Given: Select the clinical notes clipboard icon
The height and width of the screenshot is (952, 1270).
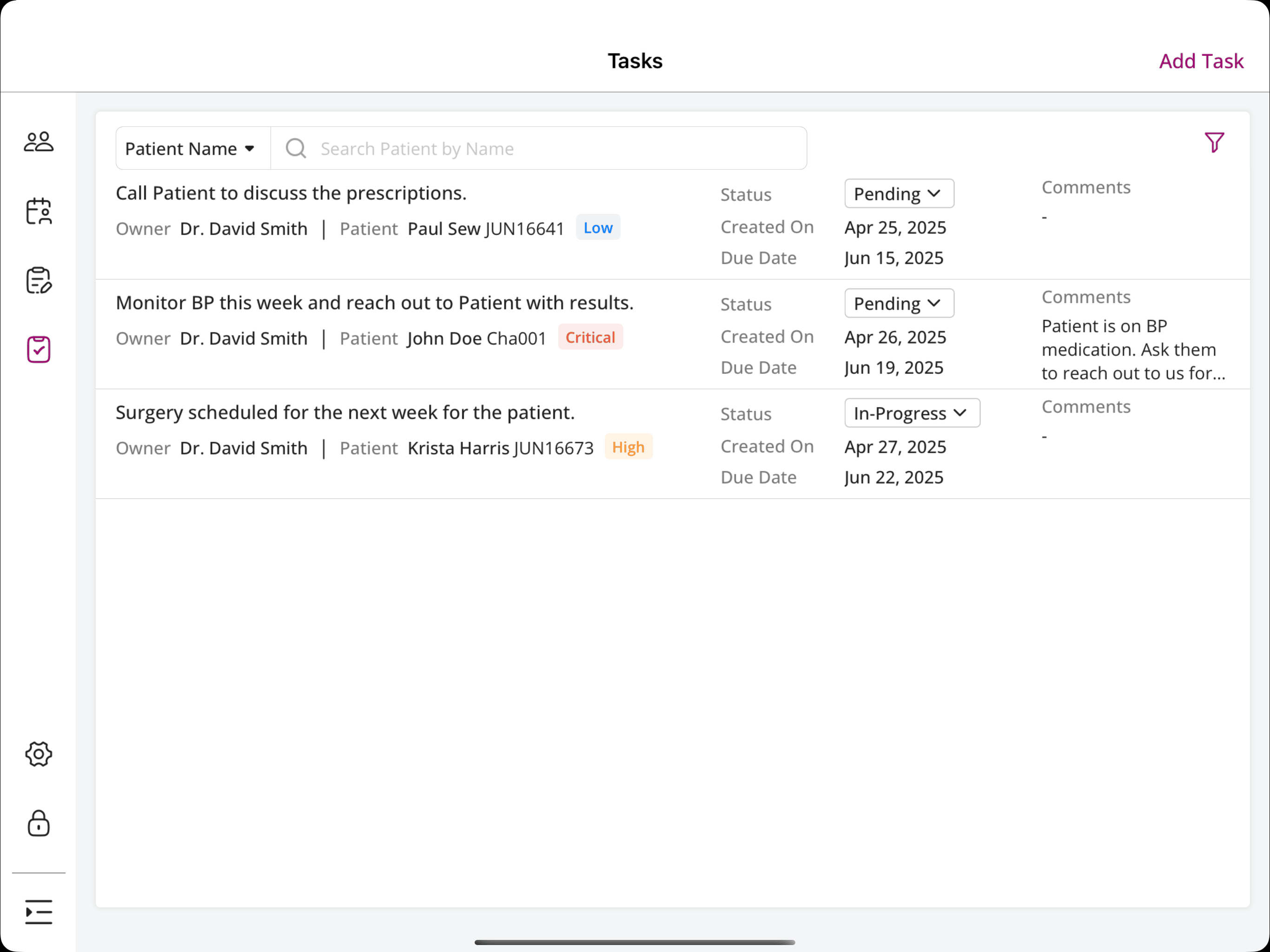Looking at the screenshot, I should [x=38, y=281].
